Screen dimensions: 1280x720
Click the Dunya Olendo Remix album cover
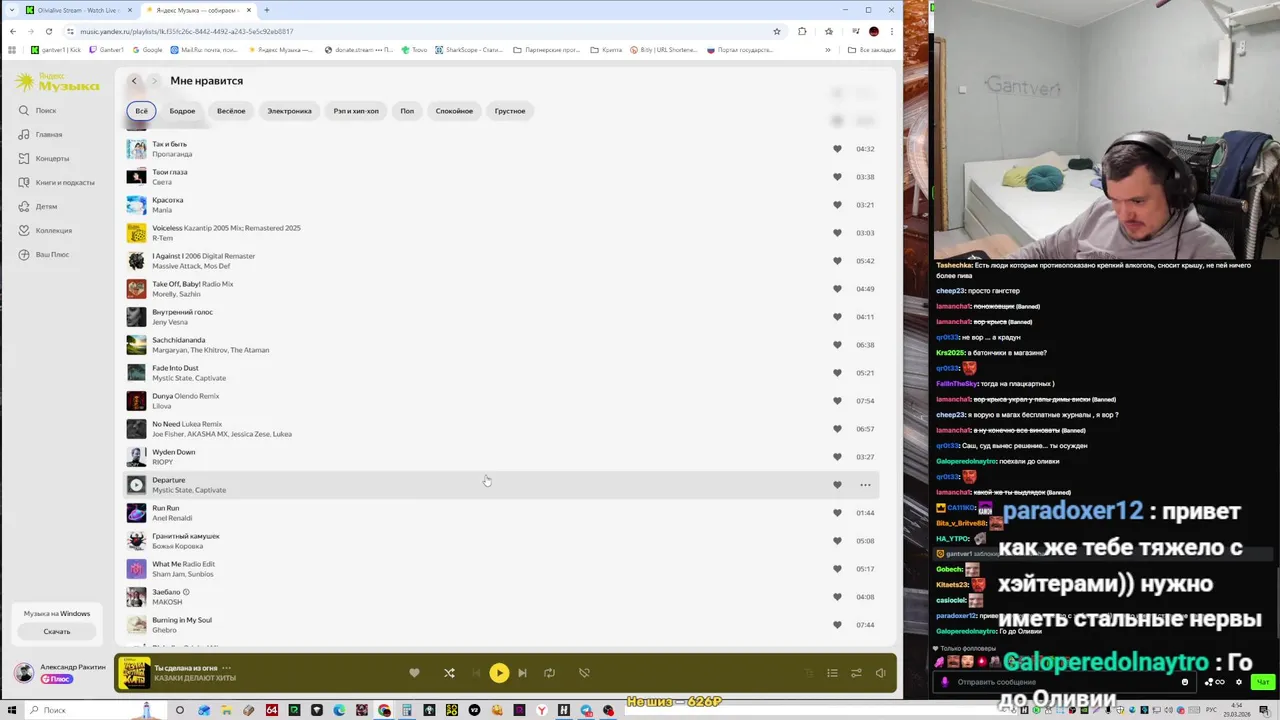136,401
